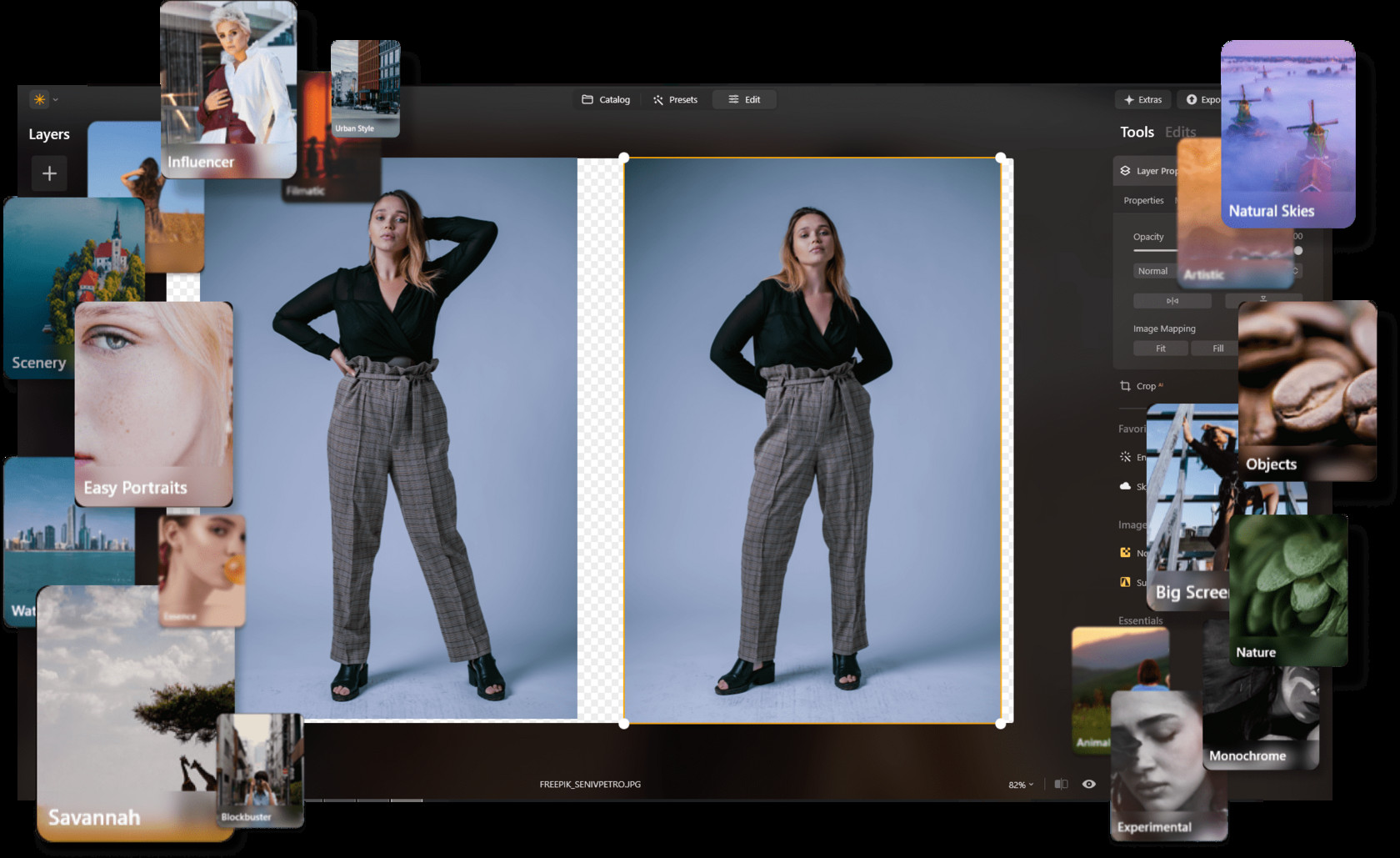Open the Essence preset card
Image resolution: width=1400 pixels, height=858 pixels.
(202, 570)
